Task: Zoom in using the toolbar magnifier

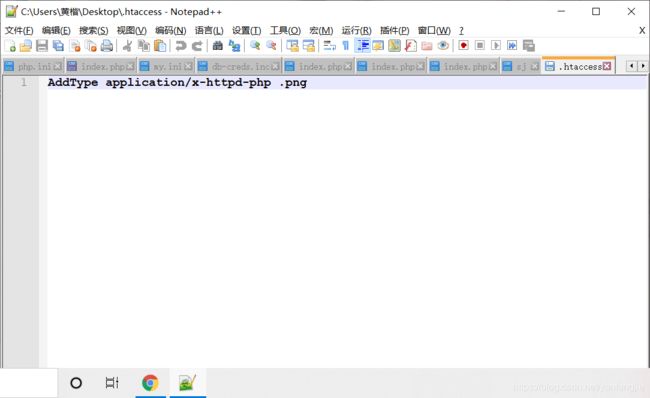Action: (x=255, y=46)
